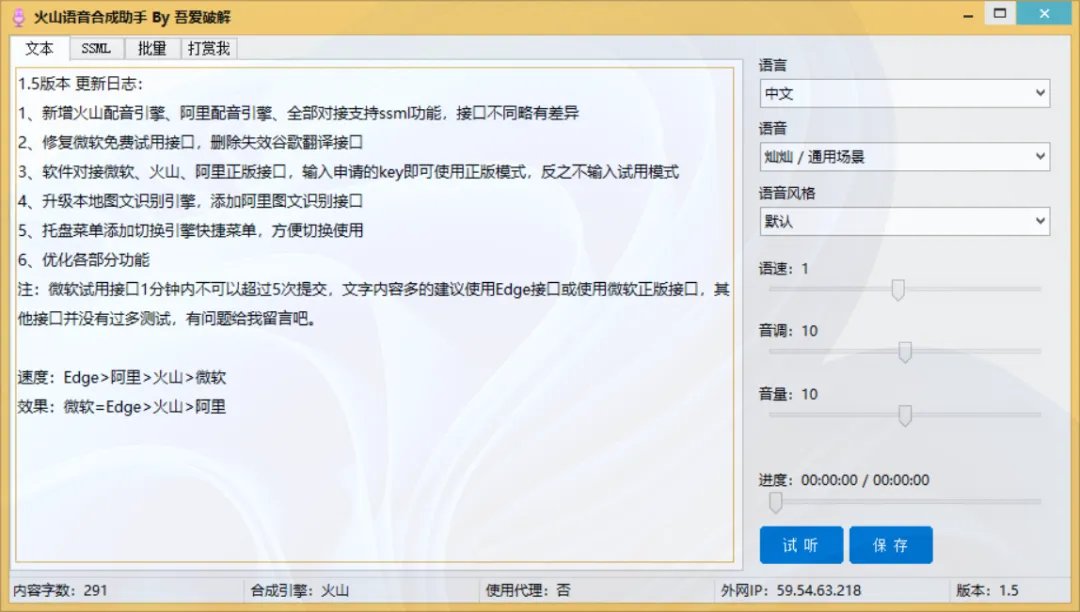1080x612 pixels.
Task: Expand the 语音风格 dropdown showing 默认
Action: coord(904,222)
